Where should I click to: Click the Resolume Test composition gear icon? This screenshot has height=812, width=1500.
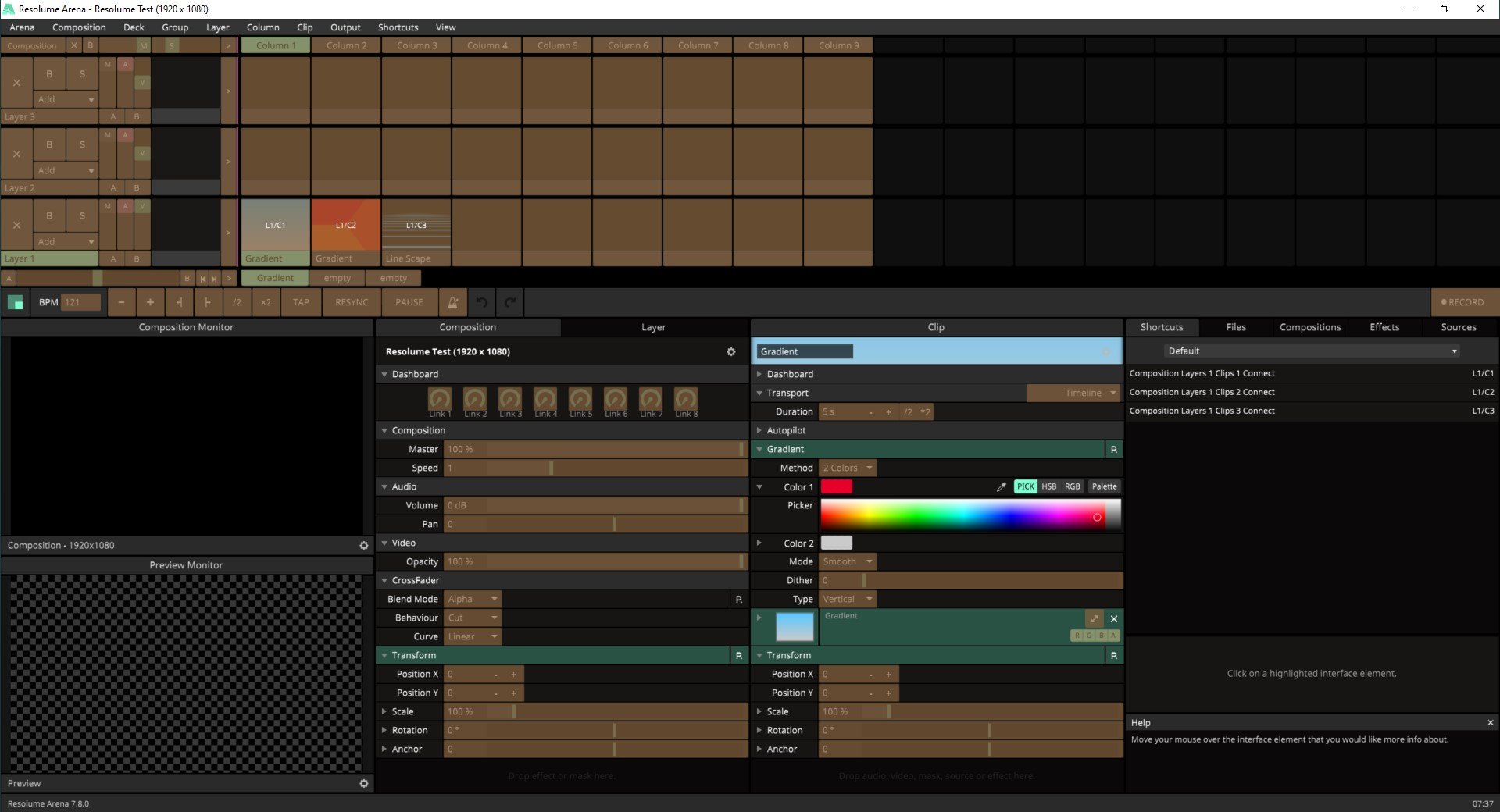731,352
